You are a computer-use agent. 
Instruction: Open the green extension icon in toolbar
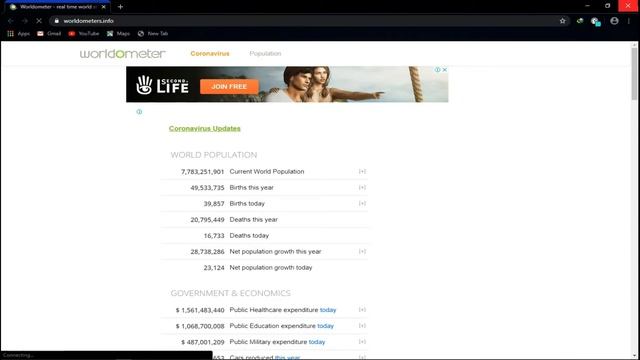click(x=580, y=21)
